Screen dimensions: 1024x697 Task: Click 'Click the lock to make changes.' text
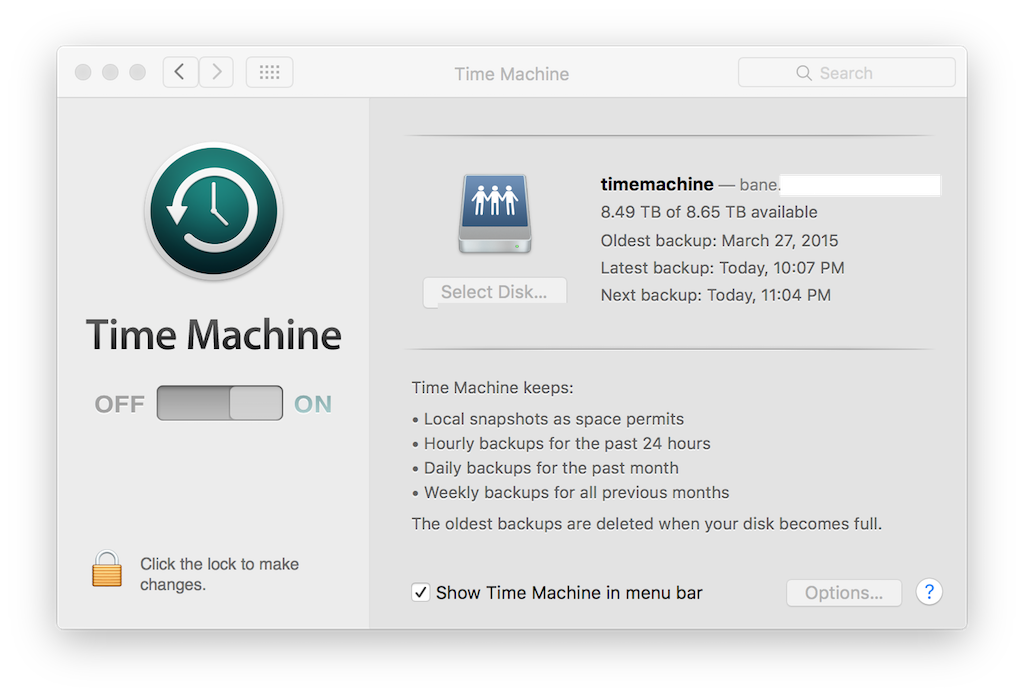click(219, 574)
